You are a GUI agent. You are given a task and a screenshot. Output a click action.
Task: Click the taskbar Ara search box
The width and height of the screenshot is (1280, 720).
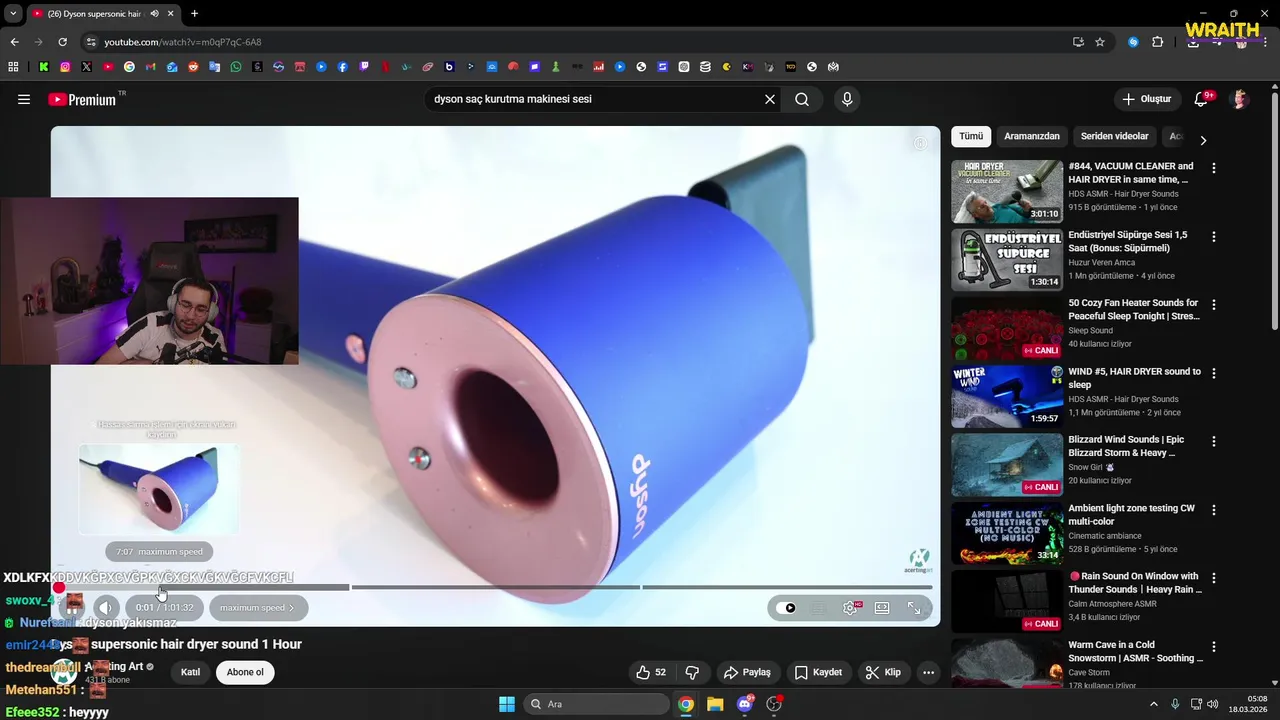[x=597, y=704]
